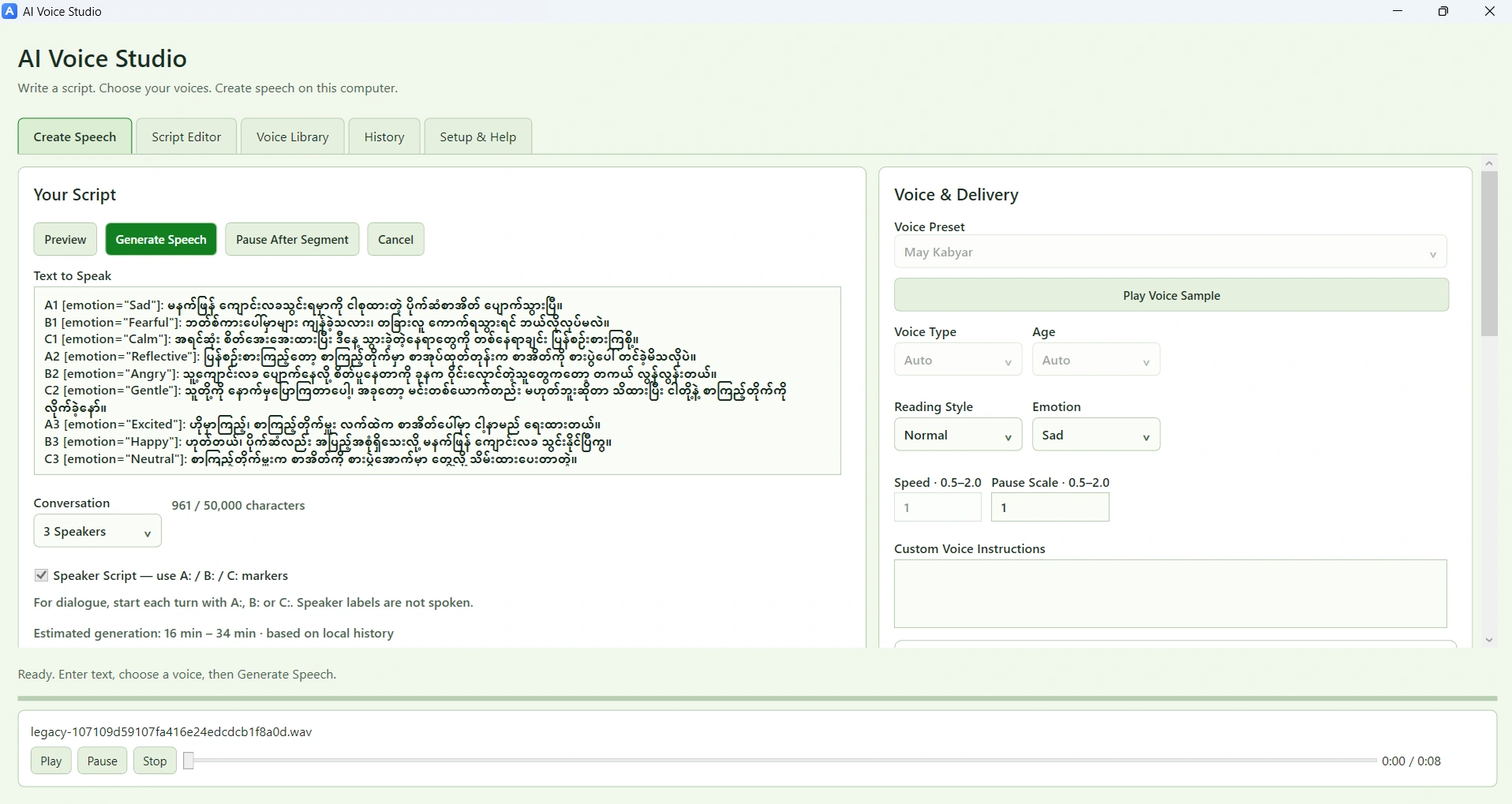Switch to Setup & Help tab
Image resolution: width=1512 pixels, height=804 pixels.
point(478,136)
